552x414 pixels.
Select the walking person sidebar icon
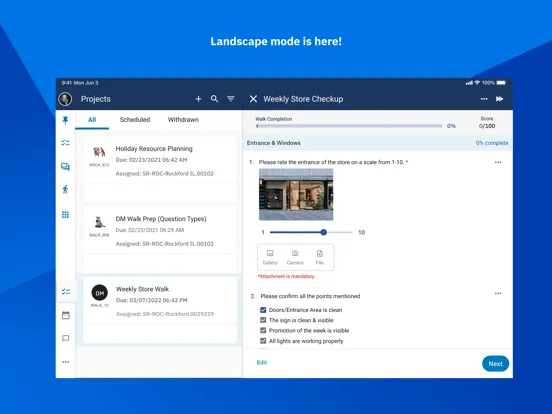[x=65, y=189]
